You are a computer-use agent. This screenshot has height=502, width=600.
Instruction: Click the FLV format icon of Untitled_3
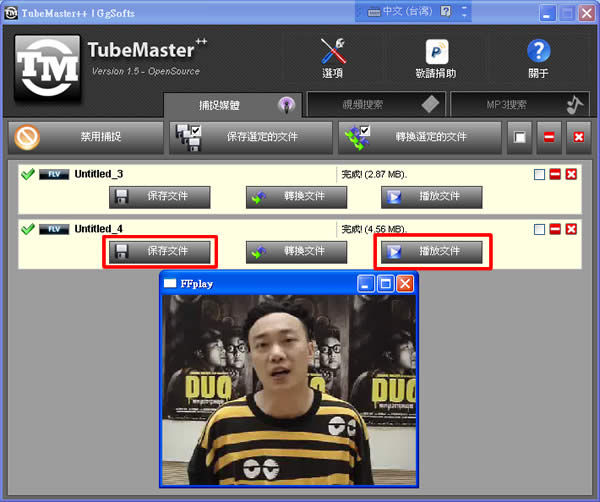(x=54, y=174)
